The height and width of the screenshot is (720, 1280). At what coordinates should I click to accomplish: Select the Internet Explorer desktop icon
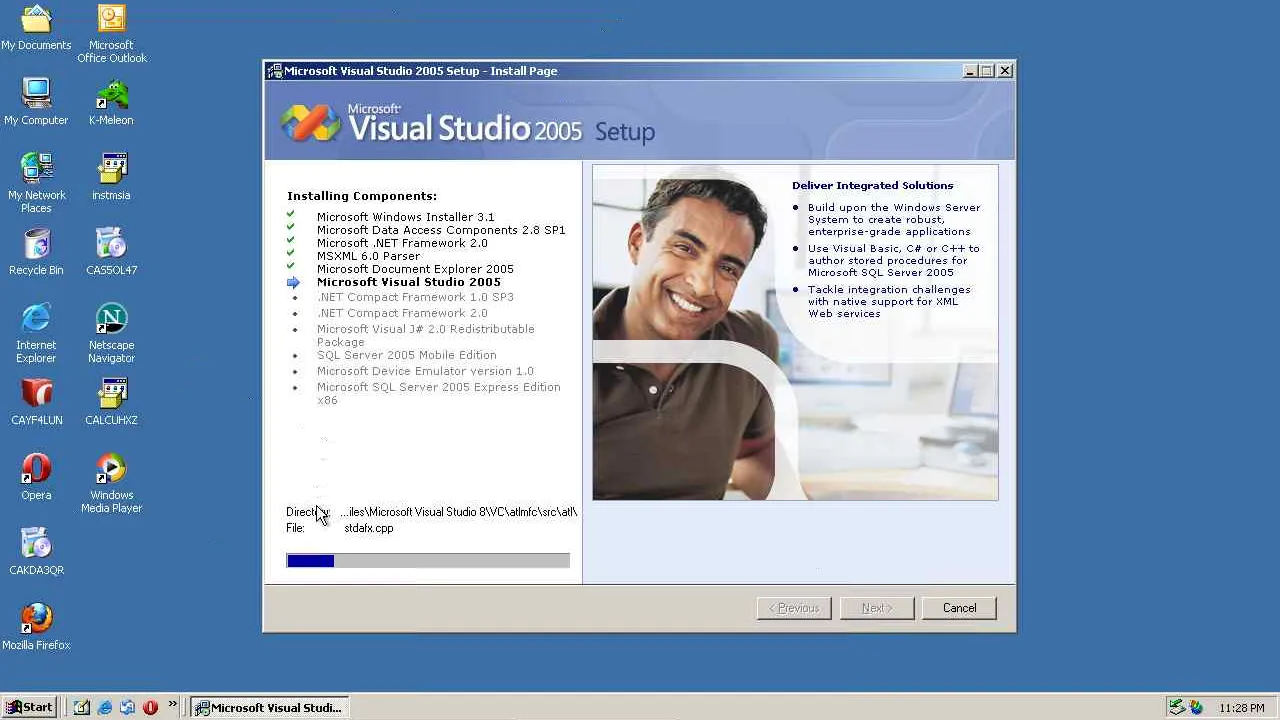(36, 333)
